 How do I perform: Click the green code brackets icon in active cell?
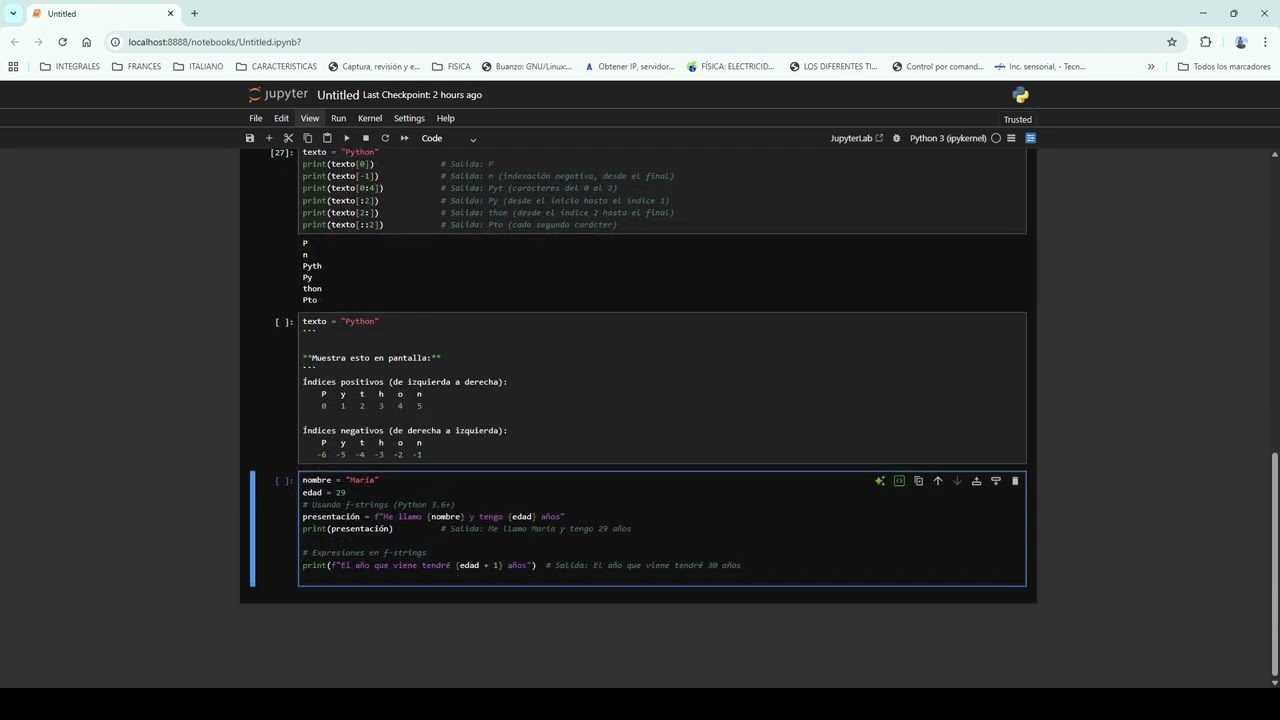click(899, 481)
